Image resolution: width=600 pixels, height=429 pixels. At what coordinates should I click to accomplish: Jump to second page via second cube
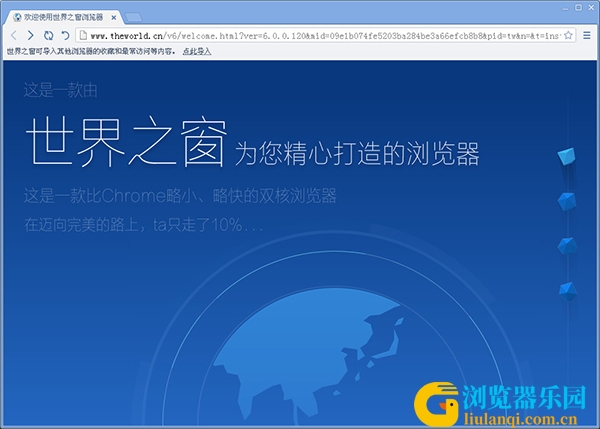[567, 201]
